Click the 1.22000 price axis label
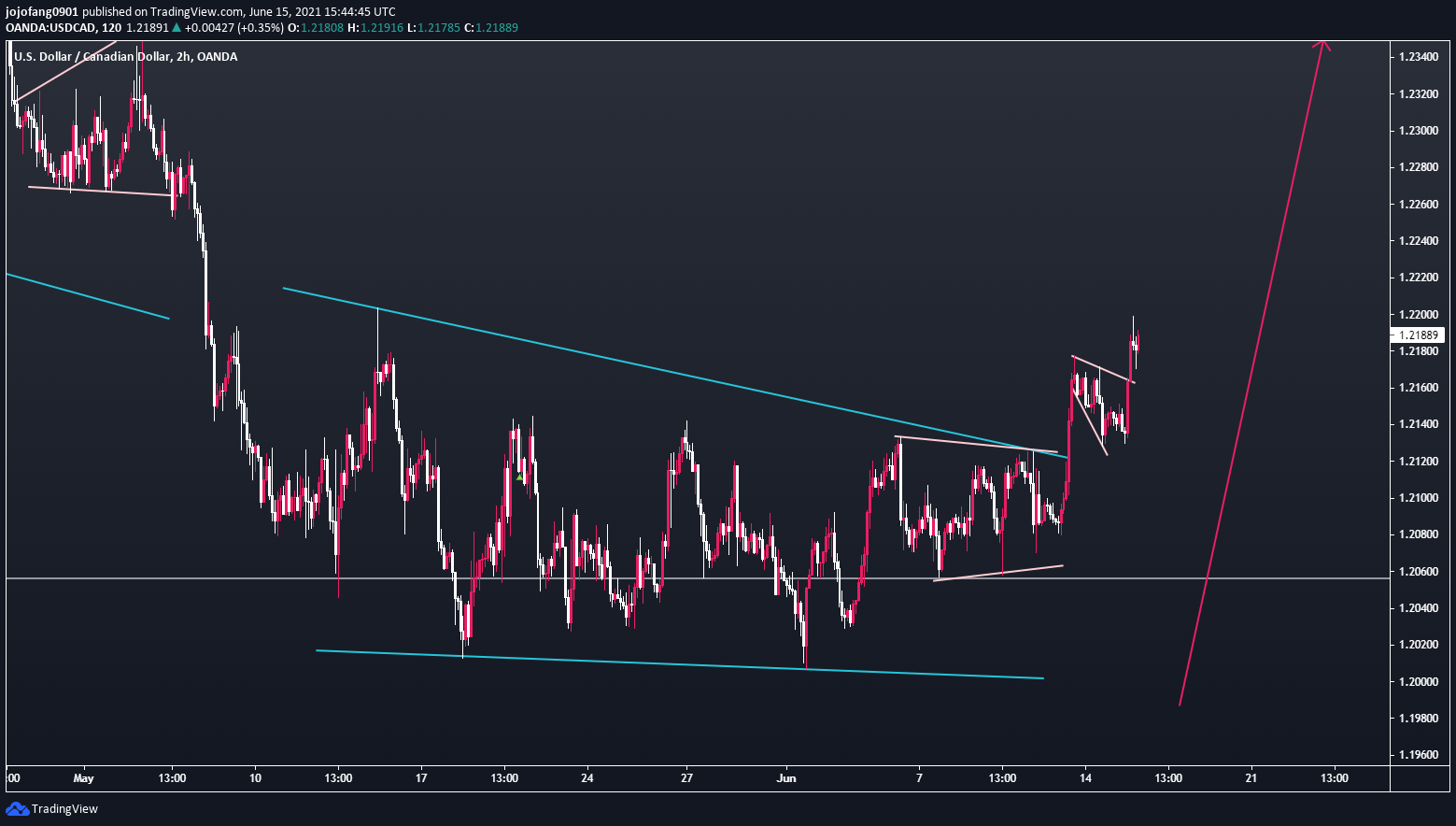Viewport: 1456px width, 826px height. 1418,314
